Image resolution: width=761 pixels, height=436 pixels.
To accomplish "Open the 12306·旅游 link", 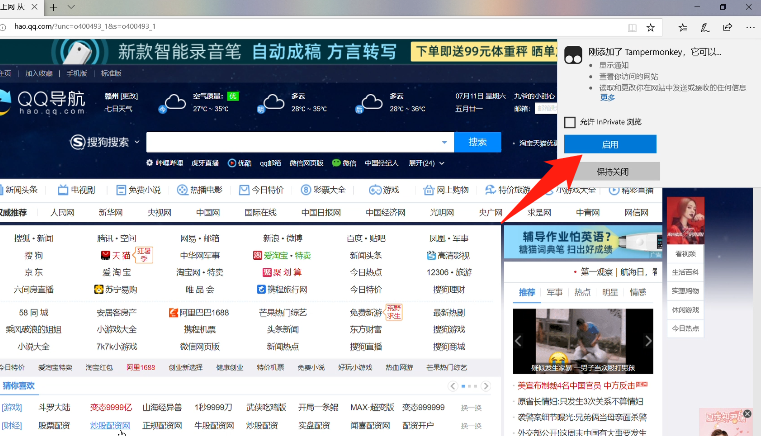I will [449, 272].
